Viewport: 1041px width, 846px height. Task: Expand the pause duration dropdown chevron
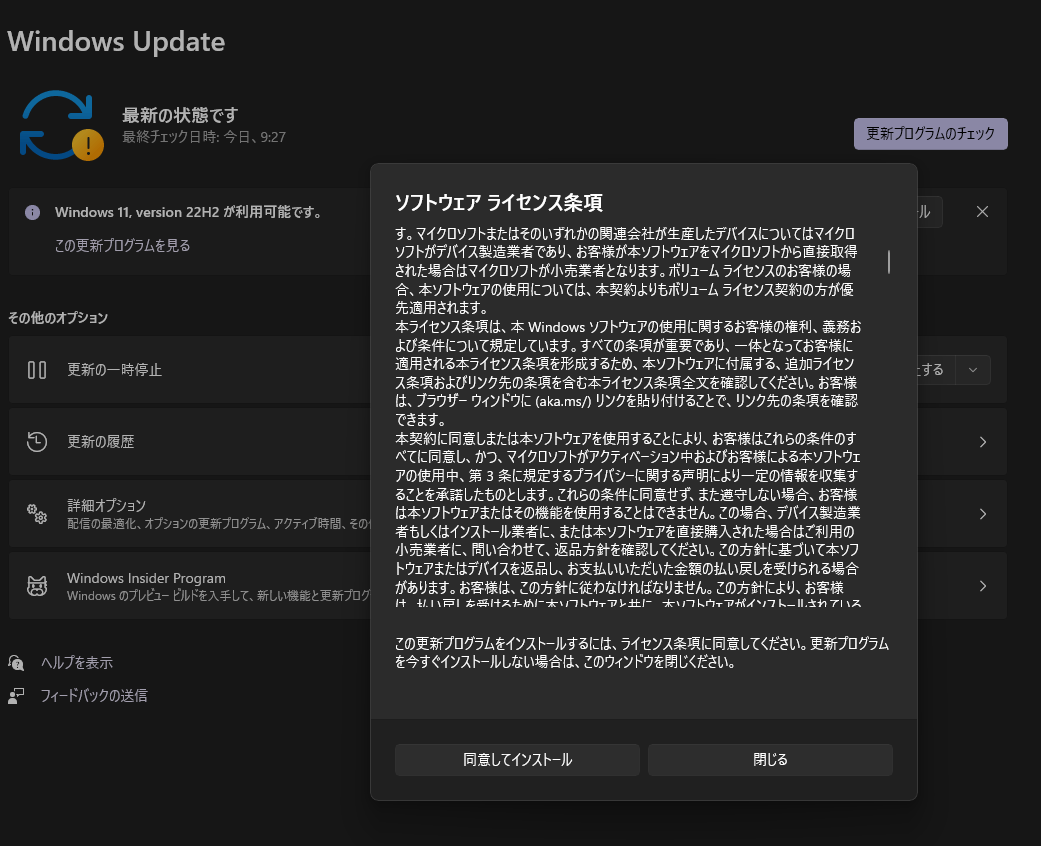(x=973, y=370)
